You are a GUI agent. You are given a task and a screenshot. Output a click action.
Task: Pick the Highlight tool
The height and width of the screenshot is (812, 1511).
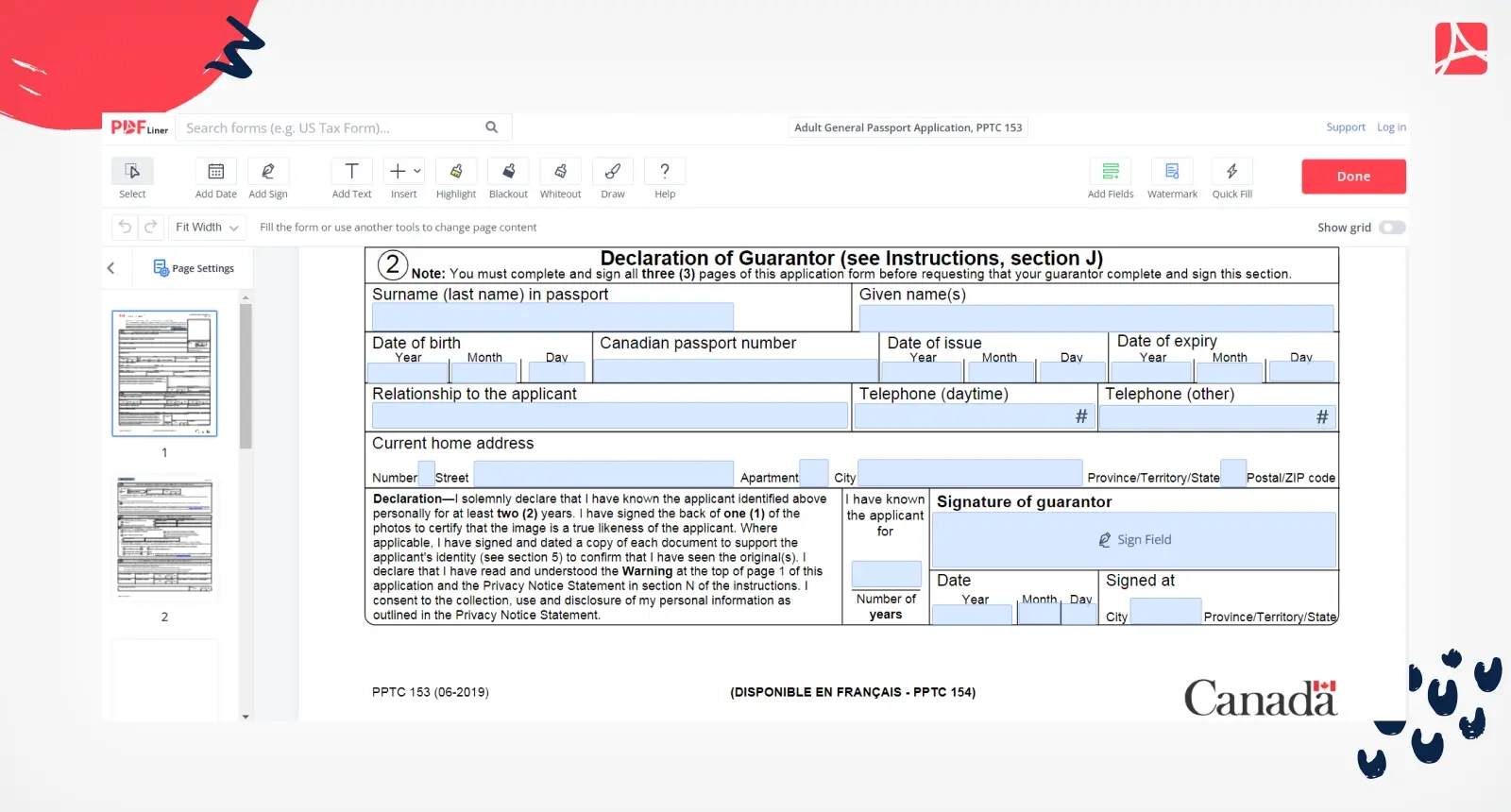pos(456,171)
